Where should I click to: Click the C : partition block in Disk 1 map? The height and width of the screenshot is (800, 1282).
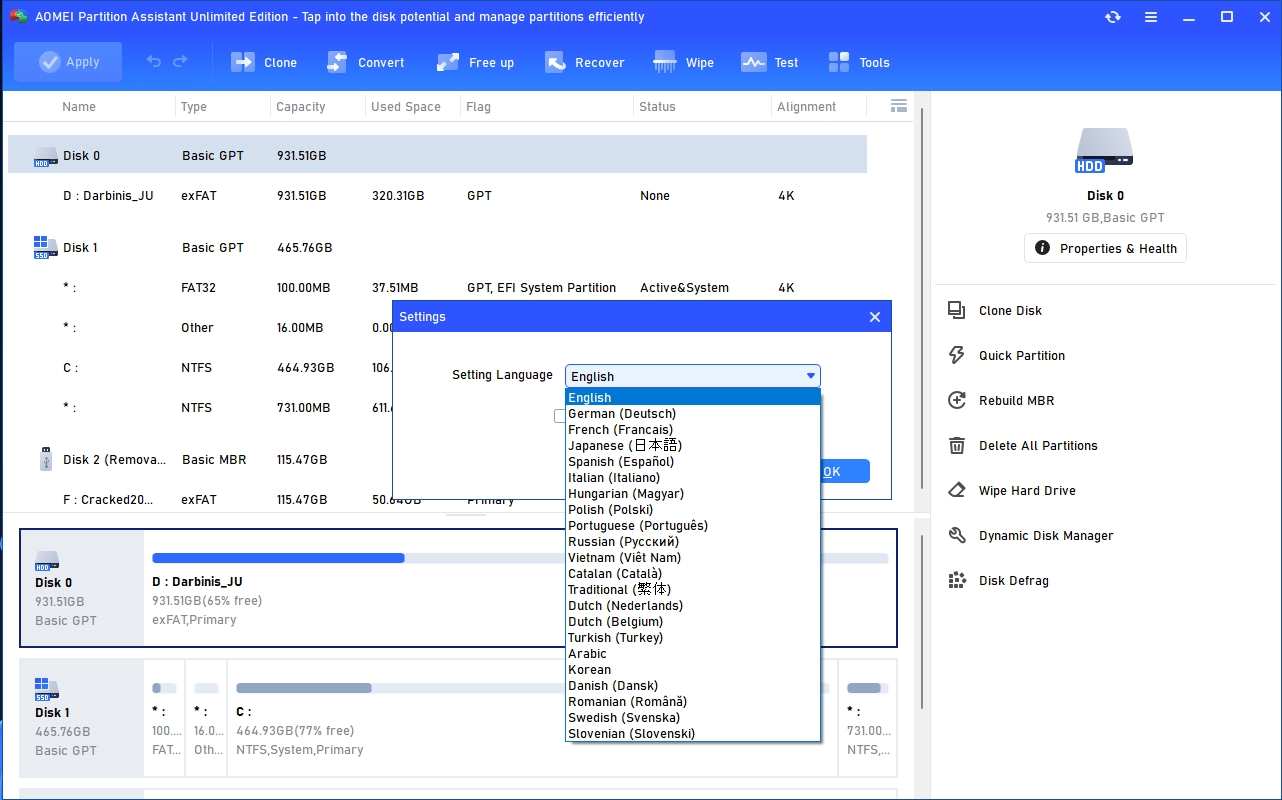pyautogui.click(x=532, y=717)
